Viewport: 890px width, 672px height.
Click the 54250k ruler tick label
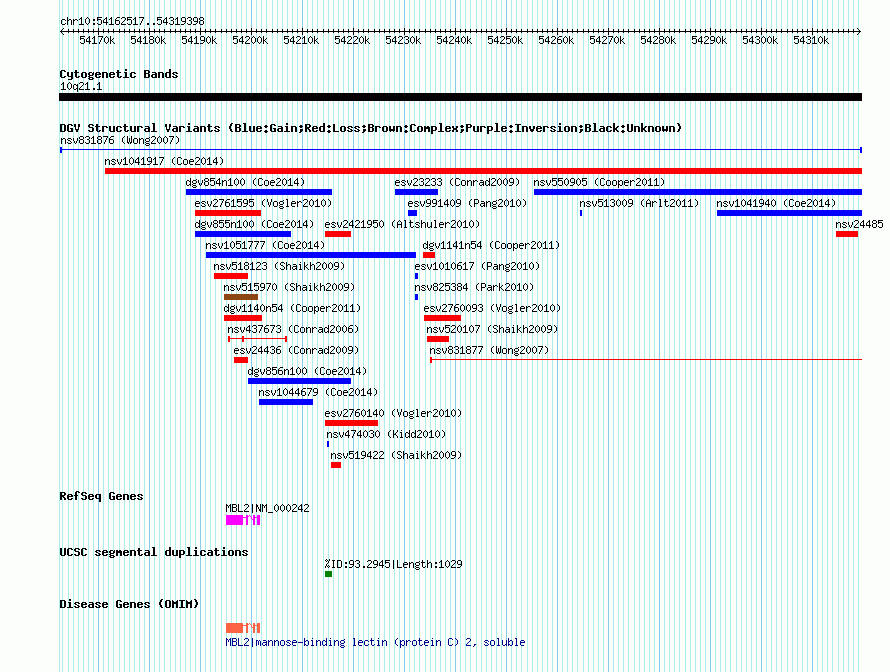click(x=505, y=40)
